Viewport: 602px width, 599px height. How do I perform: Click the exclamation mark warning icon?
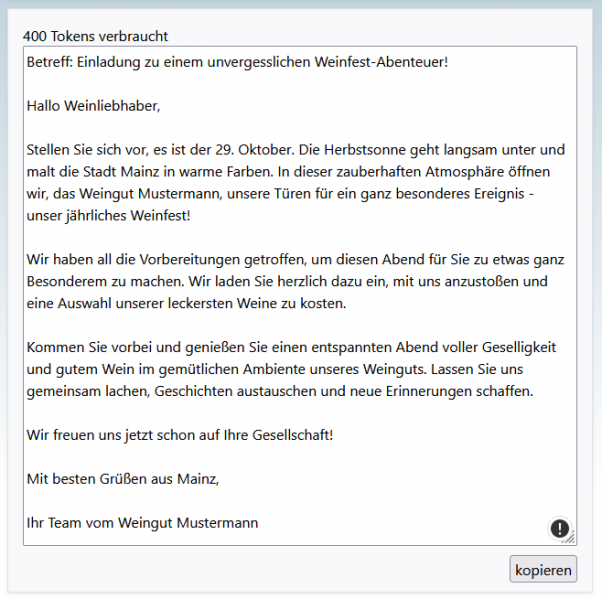pyautogui.click(x=559, y=528)
